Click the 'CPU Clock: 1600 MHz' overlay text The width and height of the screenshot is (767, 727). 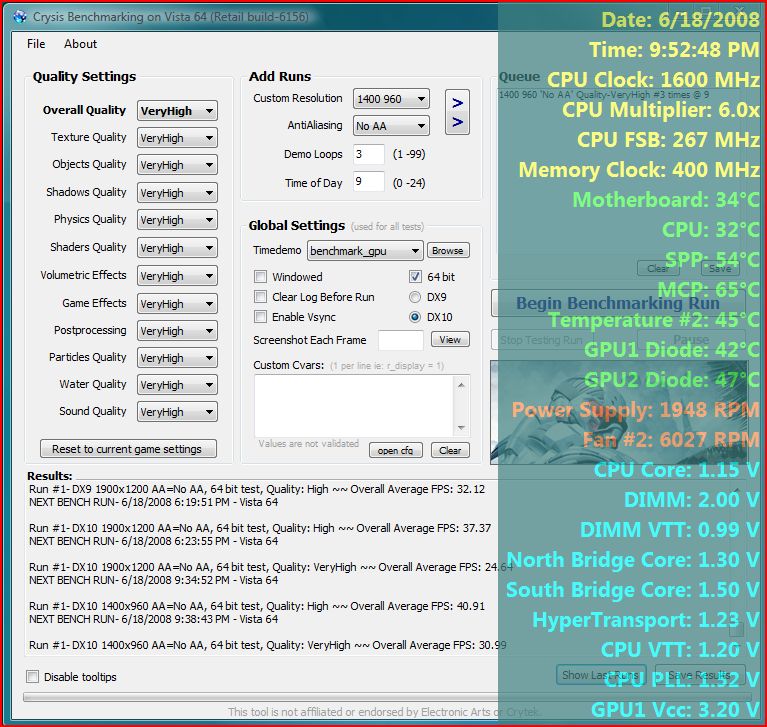click(x=653, y=80)
